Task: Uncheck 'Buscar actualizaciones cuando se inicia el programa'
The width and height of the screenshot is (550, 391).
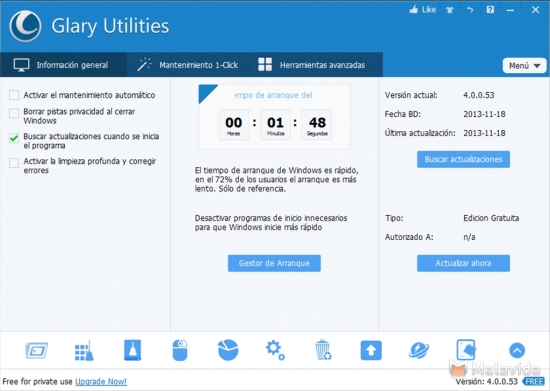Action: [x=14, y=138]
